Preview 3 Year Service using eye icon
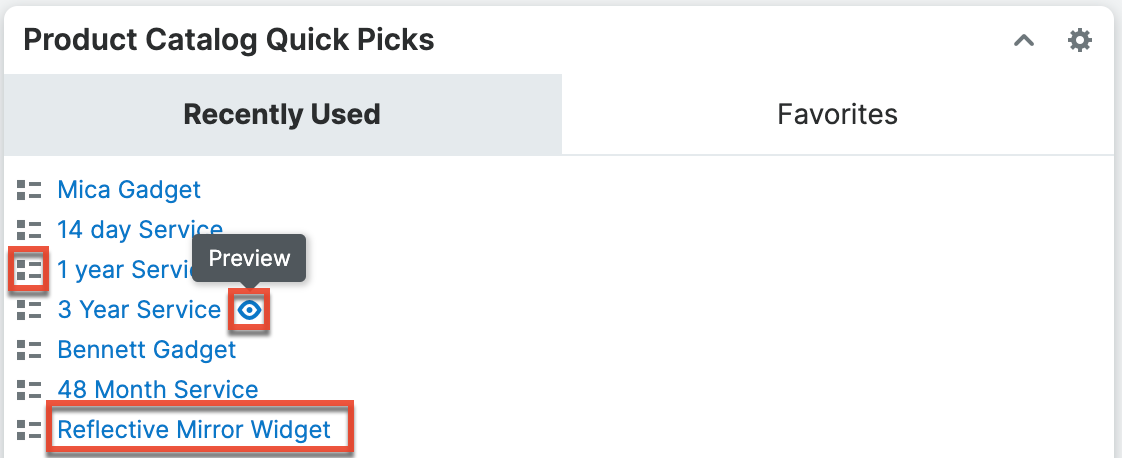1122x458 pixels. coord(250,311)
